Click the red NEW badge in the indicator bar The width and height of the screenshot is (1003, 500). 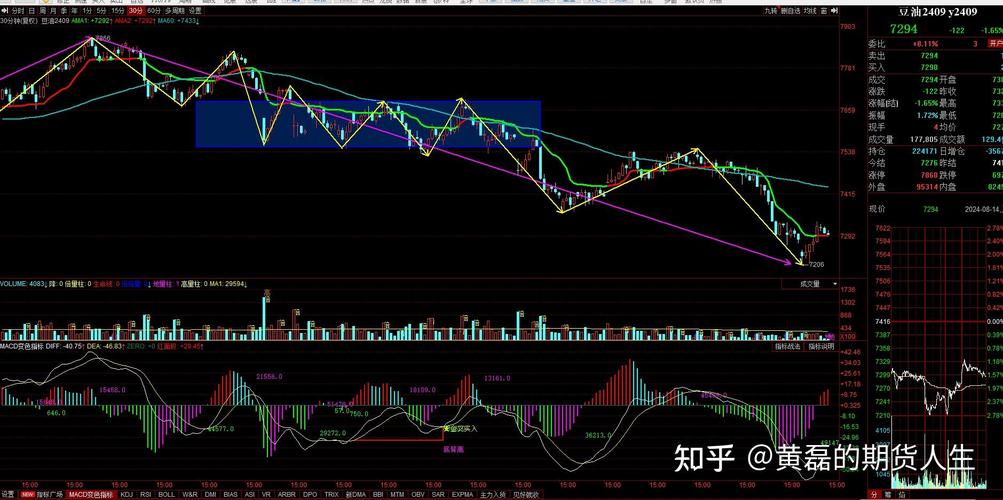pyautogui.click(x=28, y=494)
